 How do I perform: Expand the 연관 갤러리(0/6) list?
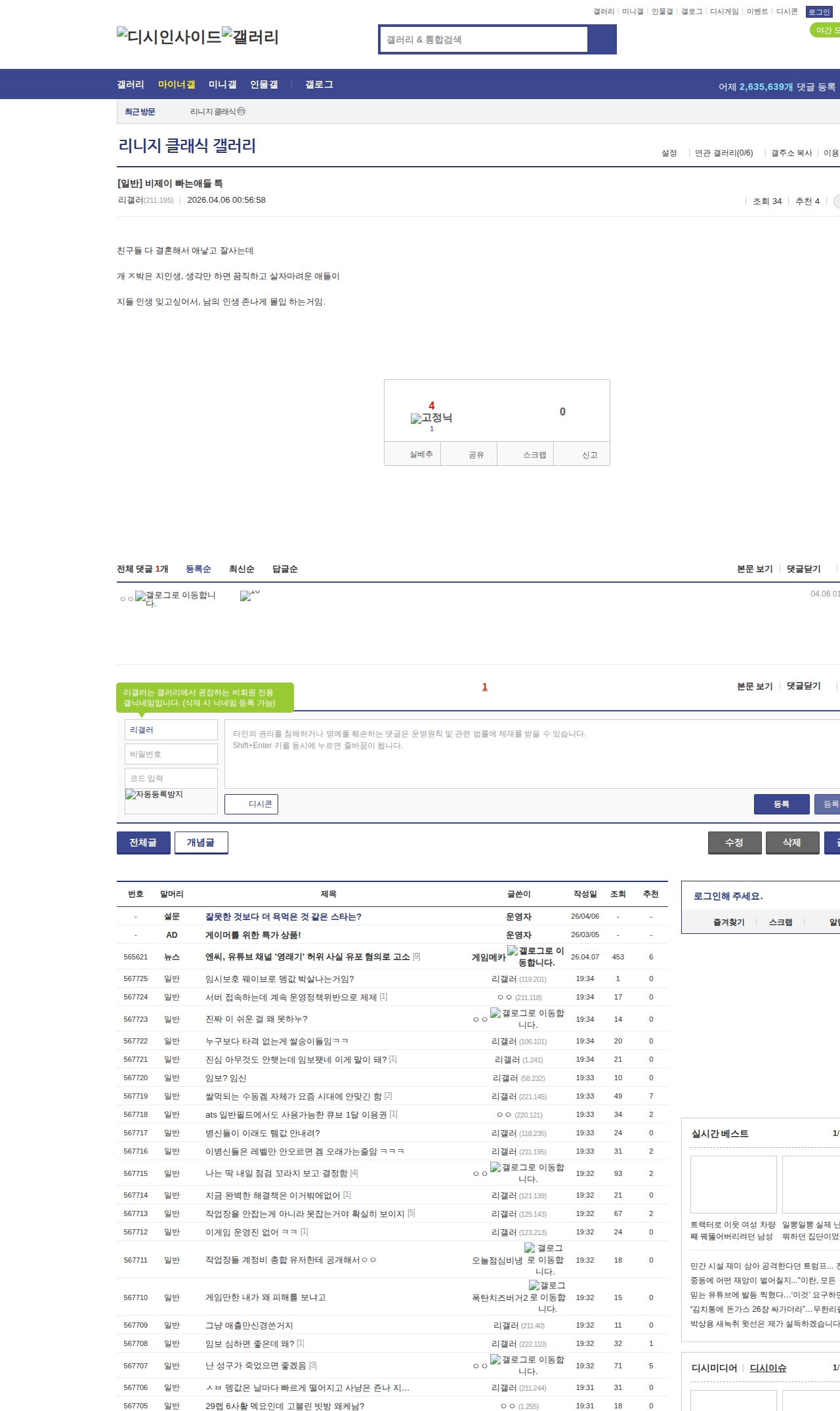pyautogui.click(x=723, y=153)
